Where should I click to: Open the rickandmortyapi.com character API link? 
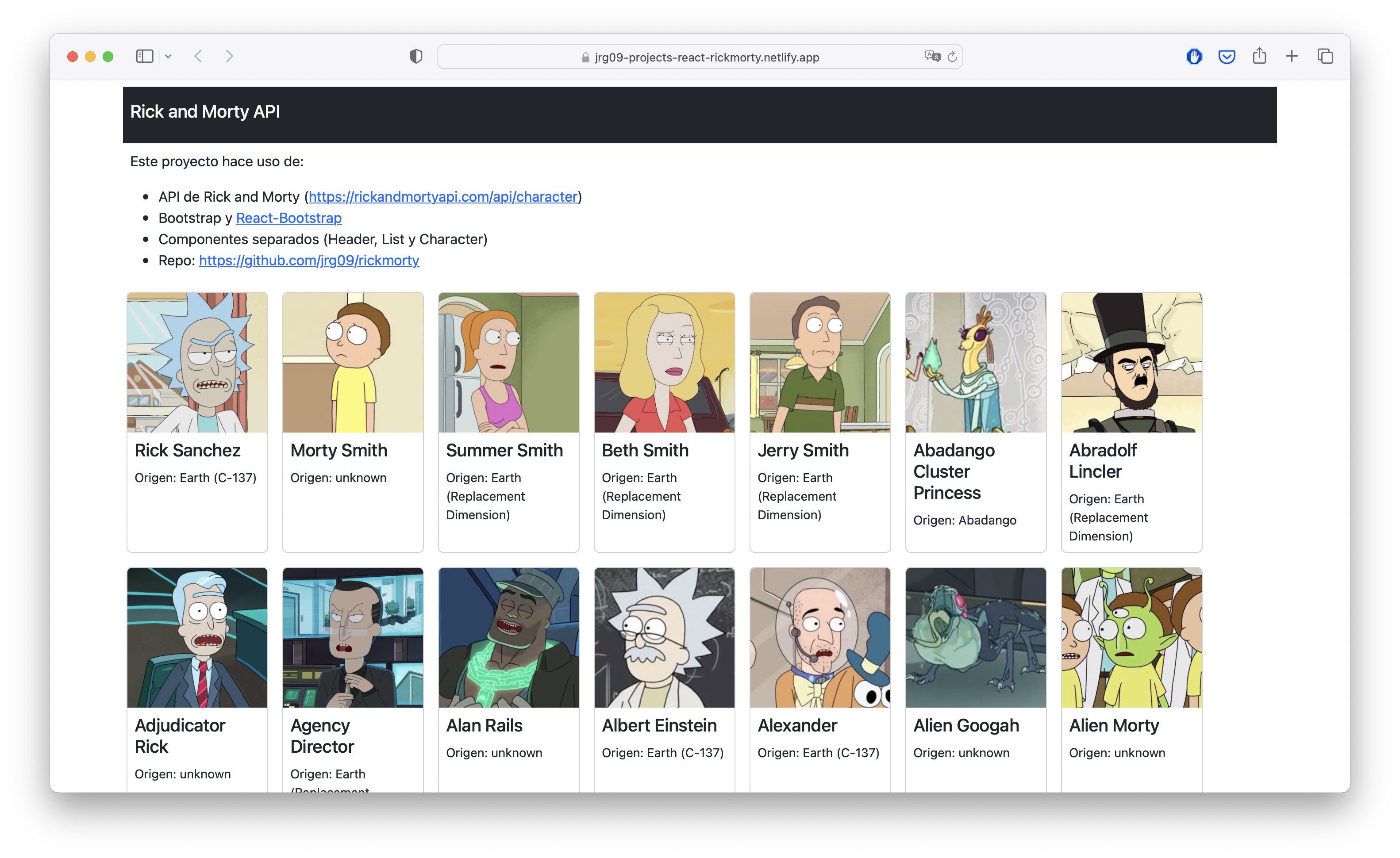(x=442, y=196)
